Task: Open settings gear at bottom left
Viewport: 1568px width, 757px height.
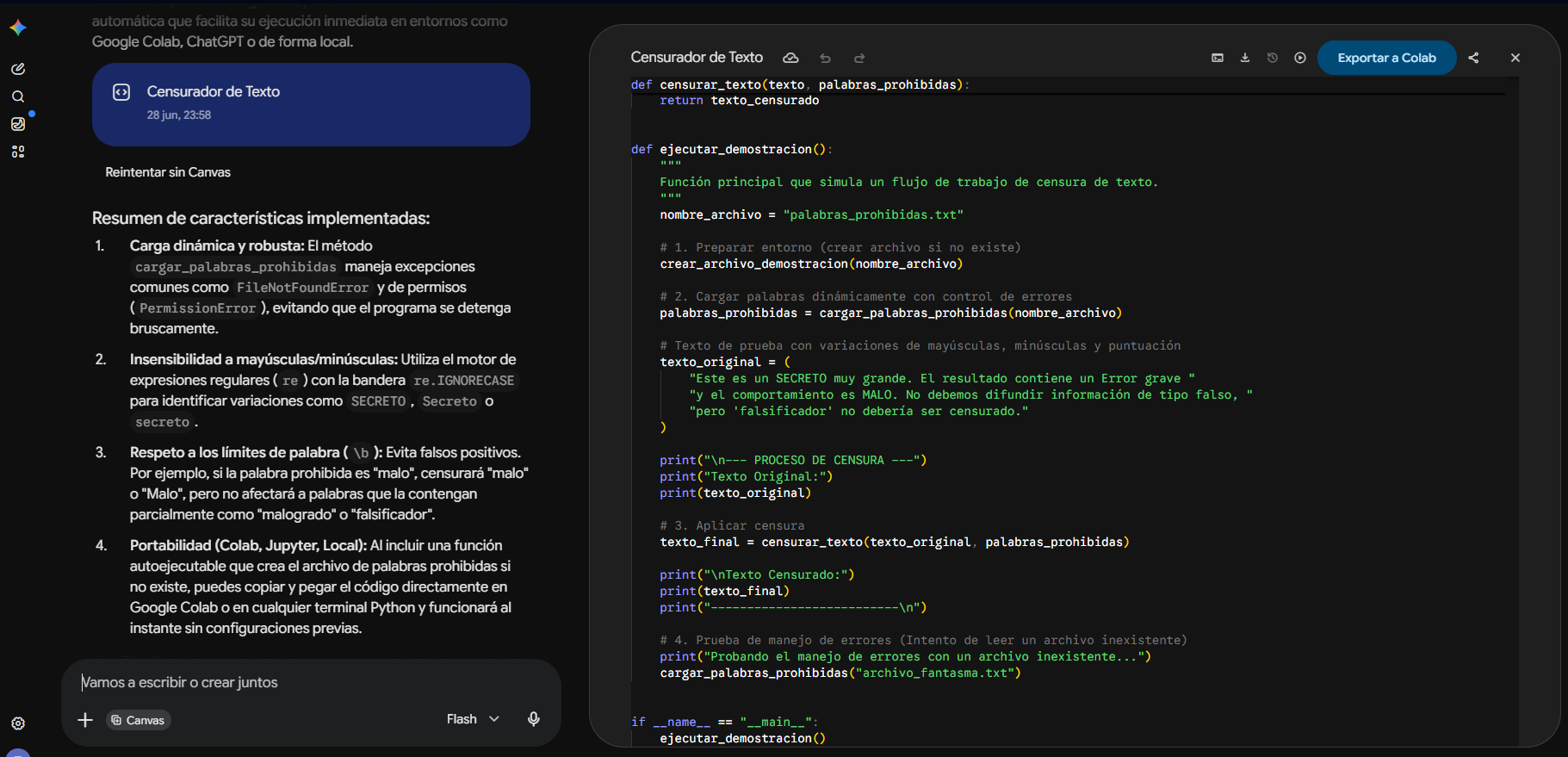Action: click(x=18, y=723)
